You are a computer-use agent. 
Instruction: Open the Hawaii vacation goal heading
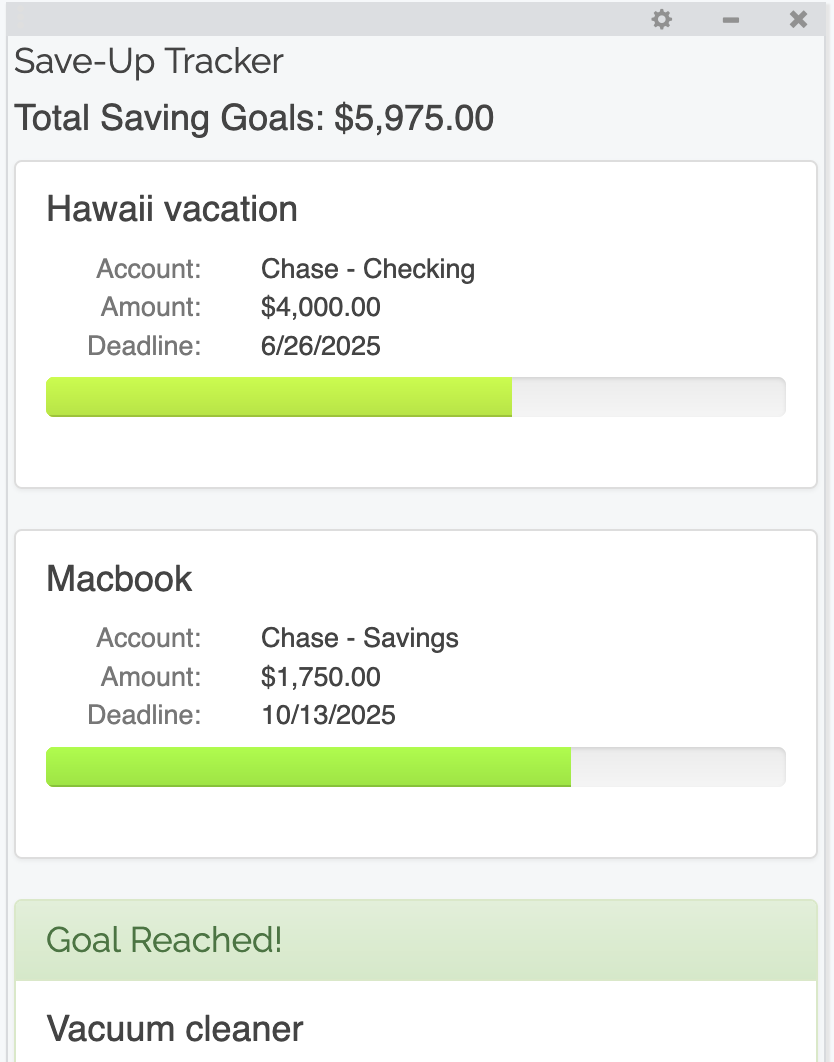coord(172,209)
